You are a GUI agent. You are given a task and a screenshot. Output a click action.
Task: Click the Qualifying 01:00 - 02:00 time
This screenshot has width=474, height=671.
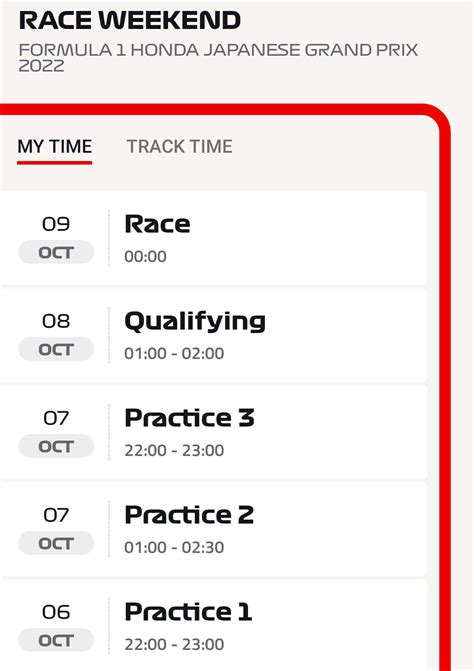click(x=174, y=354)
